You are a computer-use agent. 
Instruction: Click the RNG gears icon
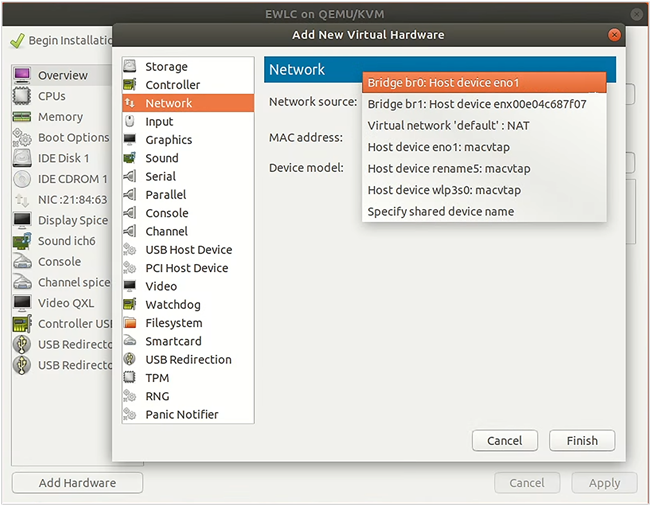click(x=130, y=396)
